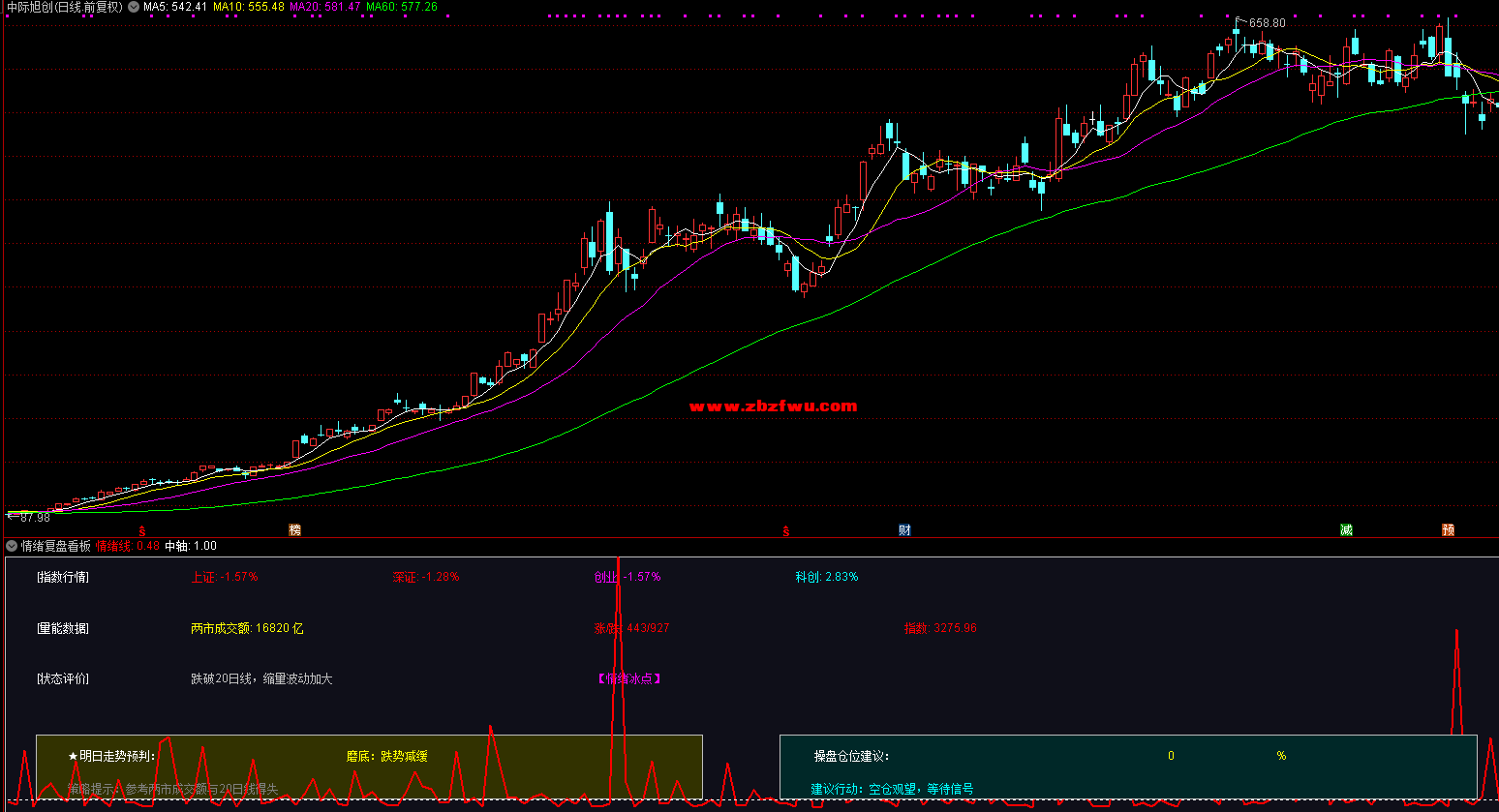Click the magenta 情绪冰点 status tag

(x=629, y=678)
